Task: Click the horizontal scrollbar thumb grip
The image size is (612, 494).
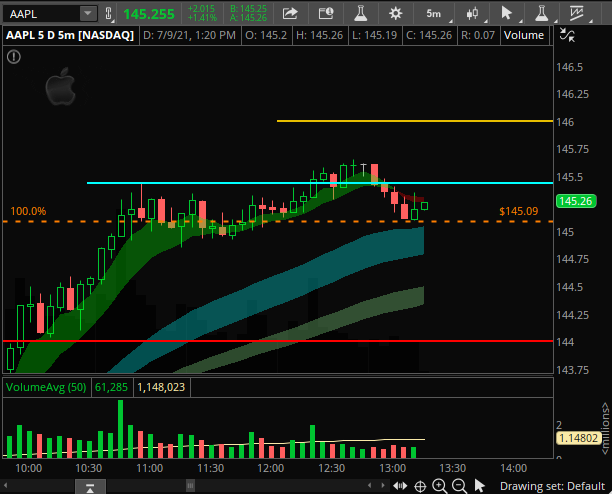Action: click(190, 486)
